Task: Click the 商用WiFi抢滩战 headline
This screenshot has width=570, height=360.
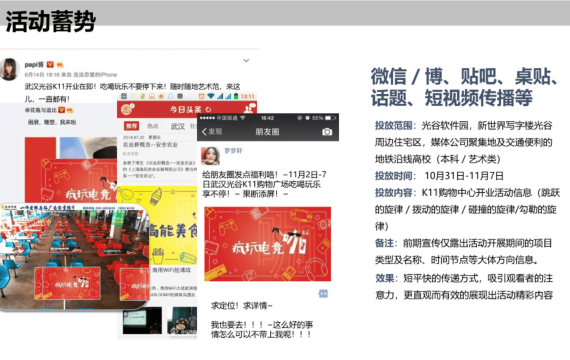Action: pos(171,270)
